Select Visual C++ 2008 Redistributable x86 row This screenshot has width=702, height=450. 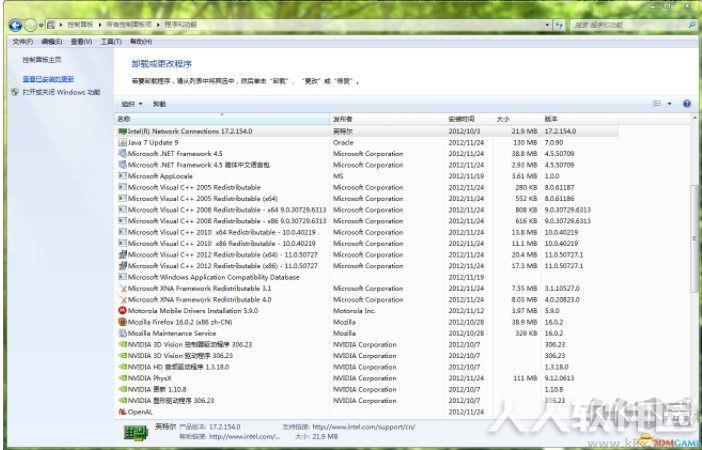pyautogui.click(x=366, y=221)
